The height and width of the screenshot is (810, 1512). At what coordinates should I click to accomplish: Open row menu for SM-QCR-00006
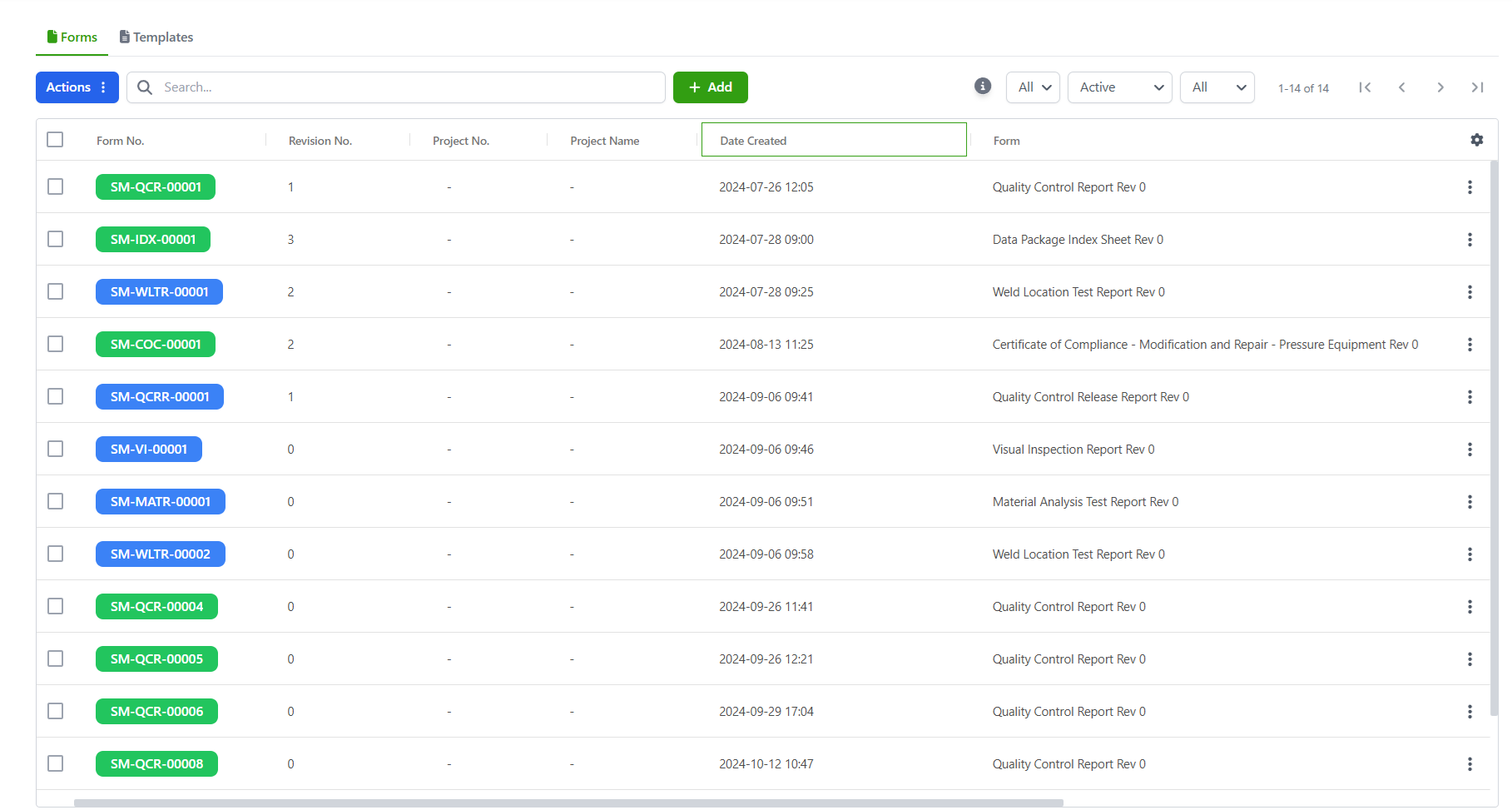(x=1470, y=712)
